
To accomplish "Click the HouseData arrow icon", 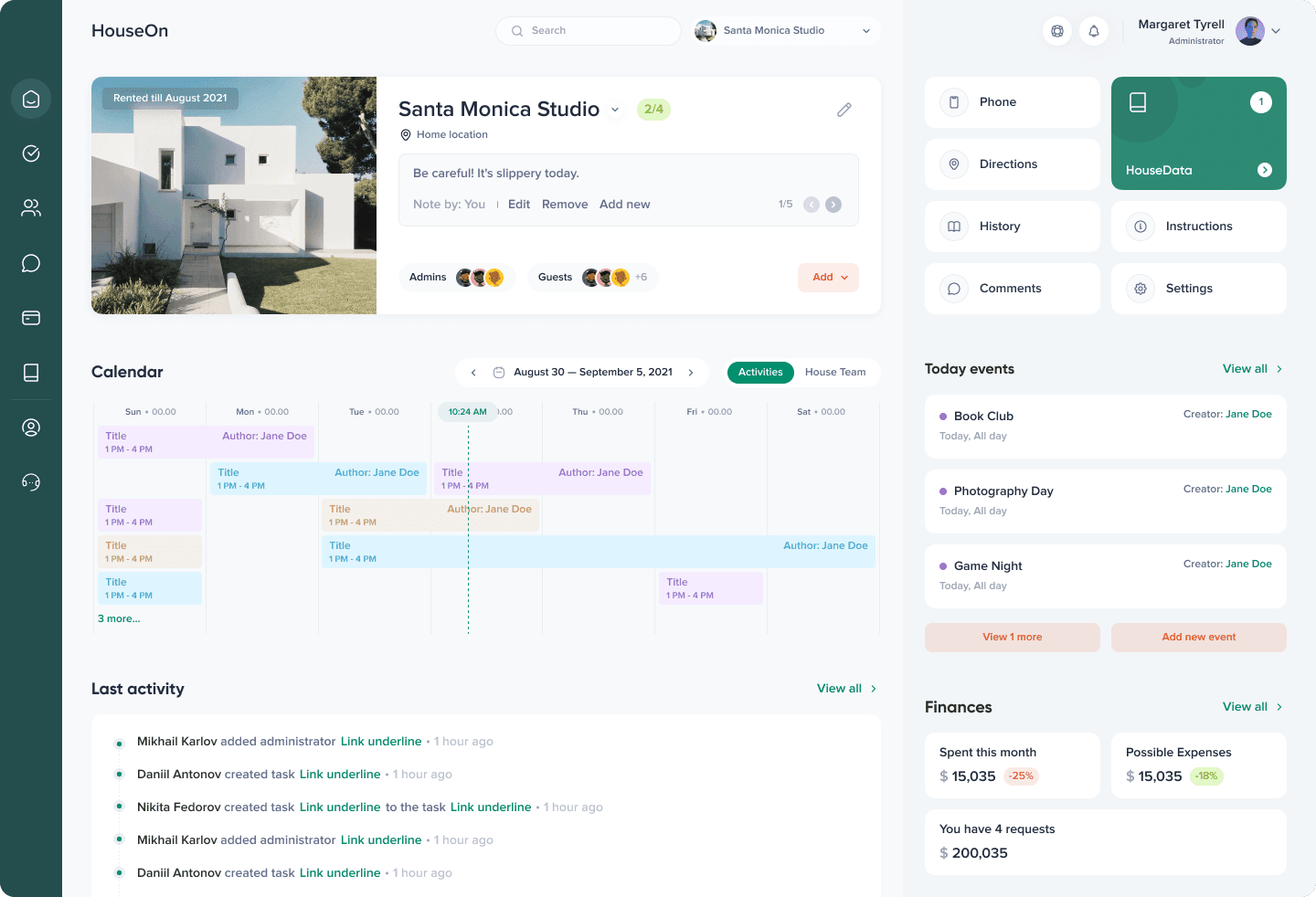I will 1265,170.
